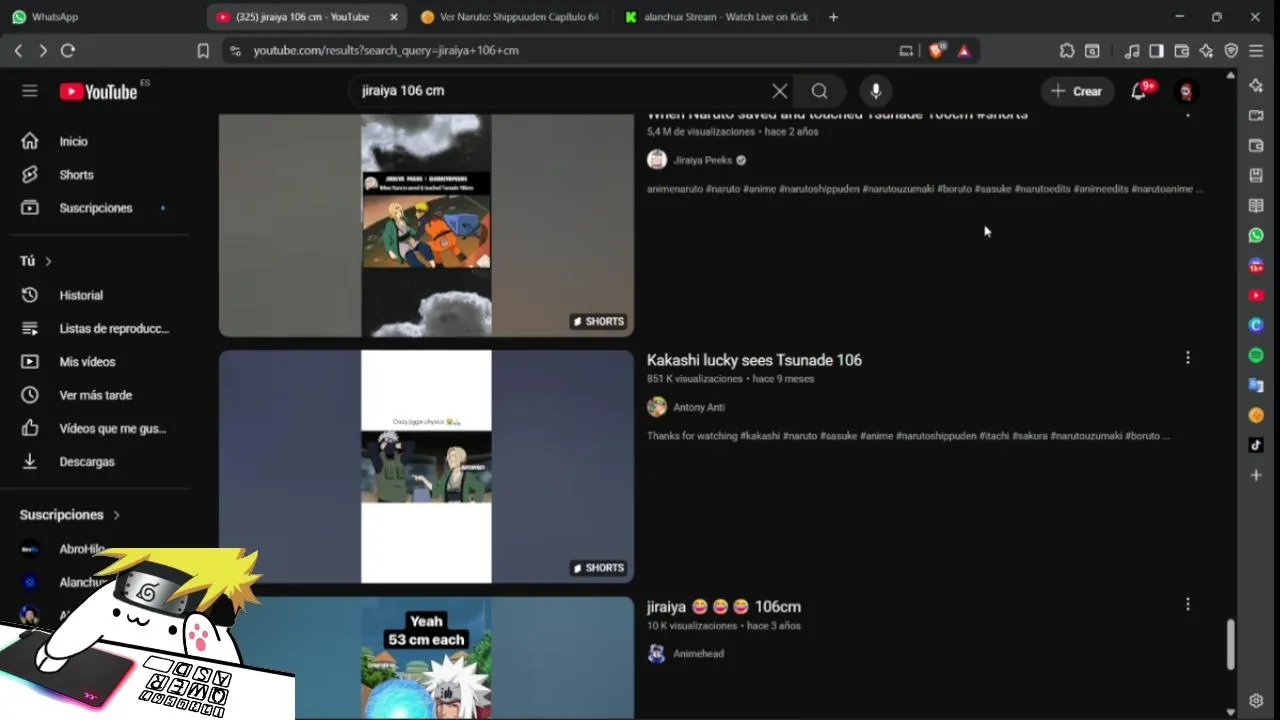The height and width of the screenshot is (720, 1280).
Task: Toggle the browser sidebar panel icon
Action: pyautogui.click(x=1156, y=50)
